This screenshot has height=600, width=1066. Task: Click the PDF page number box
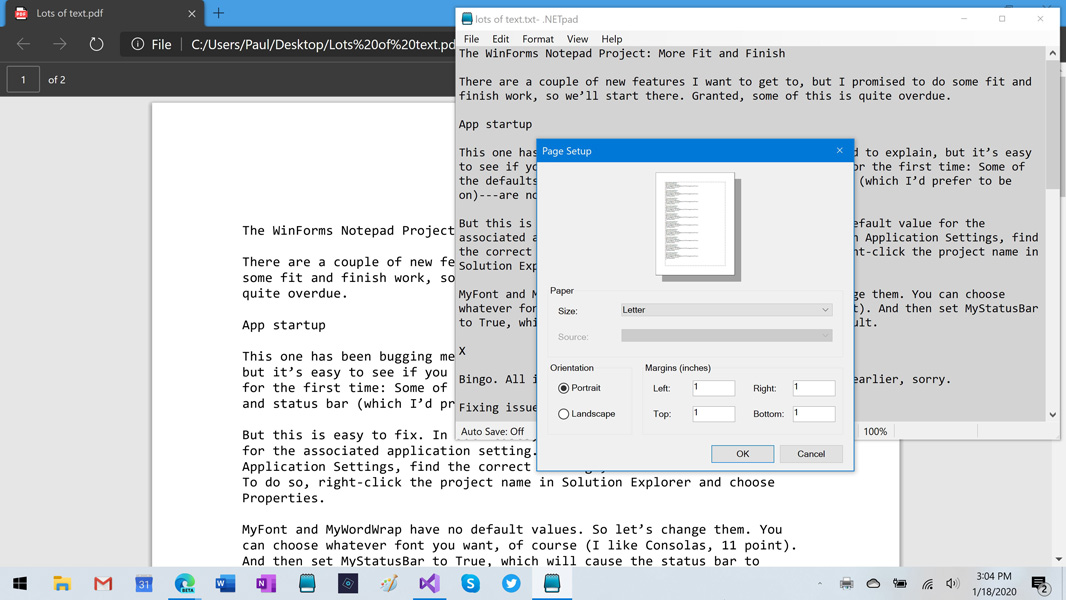point(23,80)
